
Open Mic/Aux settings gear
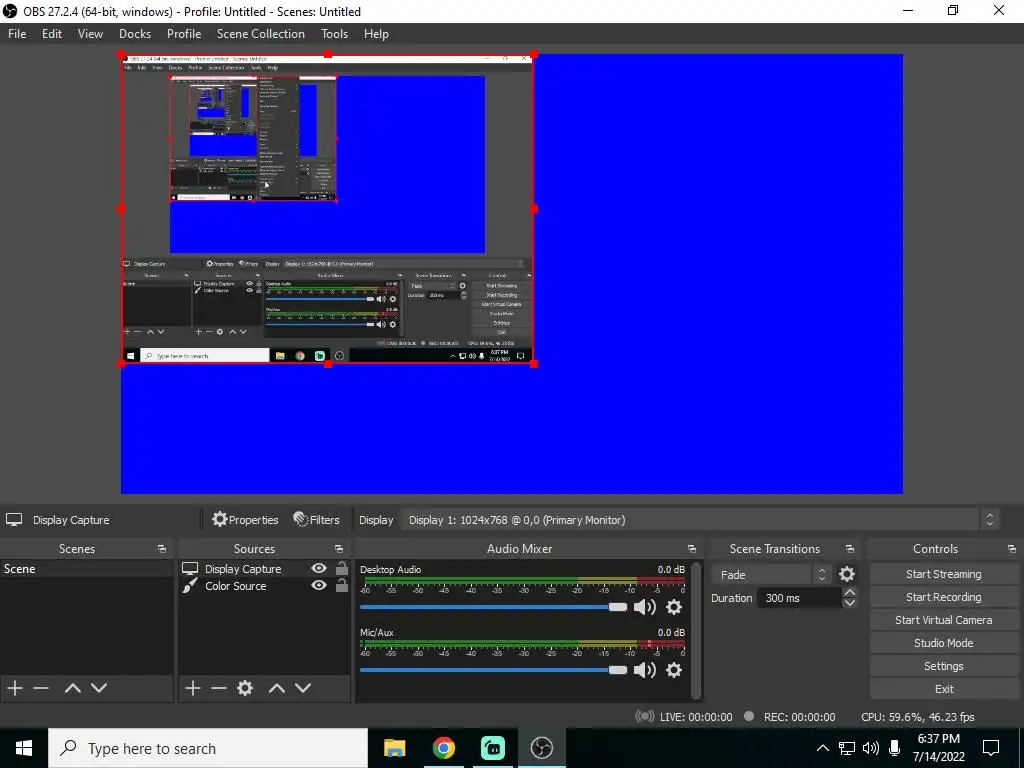pyautogui.click(x=674, y=670)
